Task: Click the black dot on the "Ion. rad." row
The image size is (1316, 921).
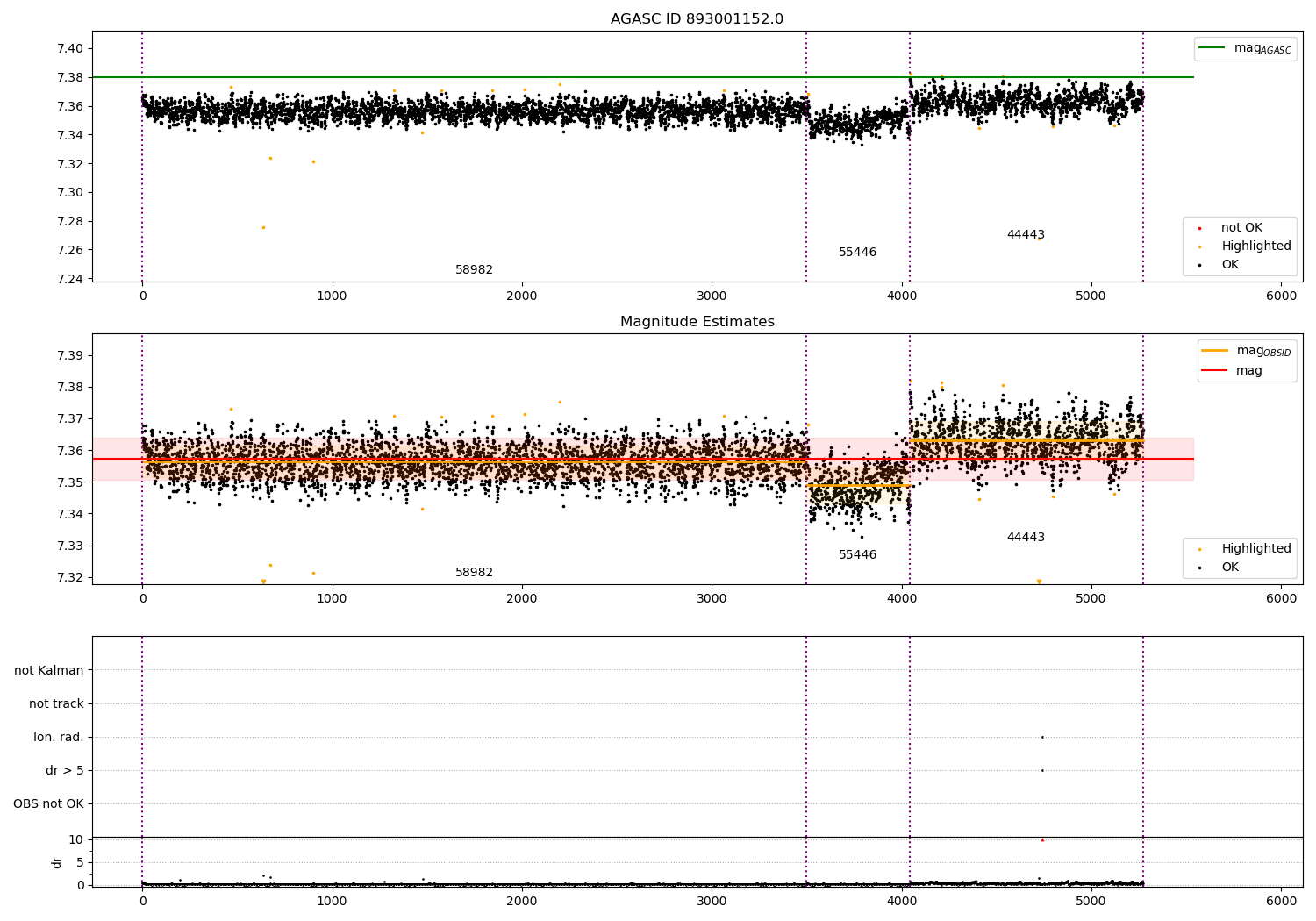Action: click(1042, 737)
